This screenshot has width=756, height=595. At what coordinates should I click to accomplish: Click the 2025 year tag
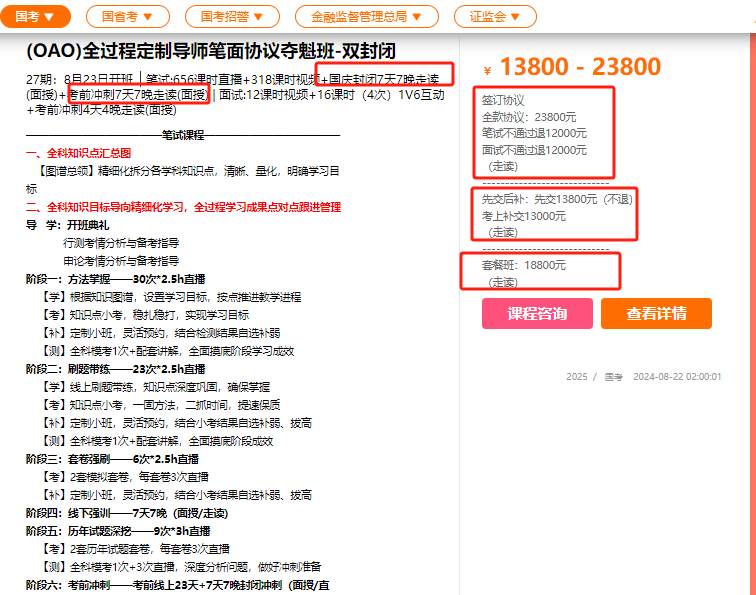tap(576, 377)
